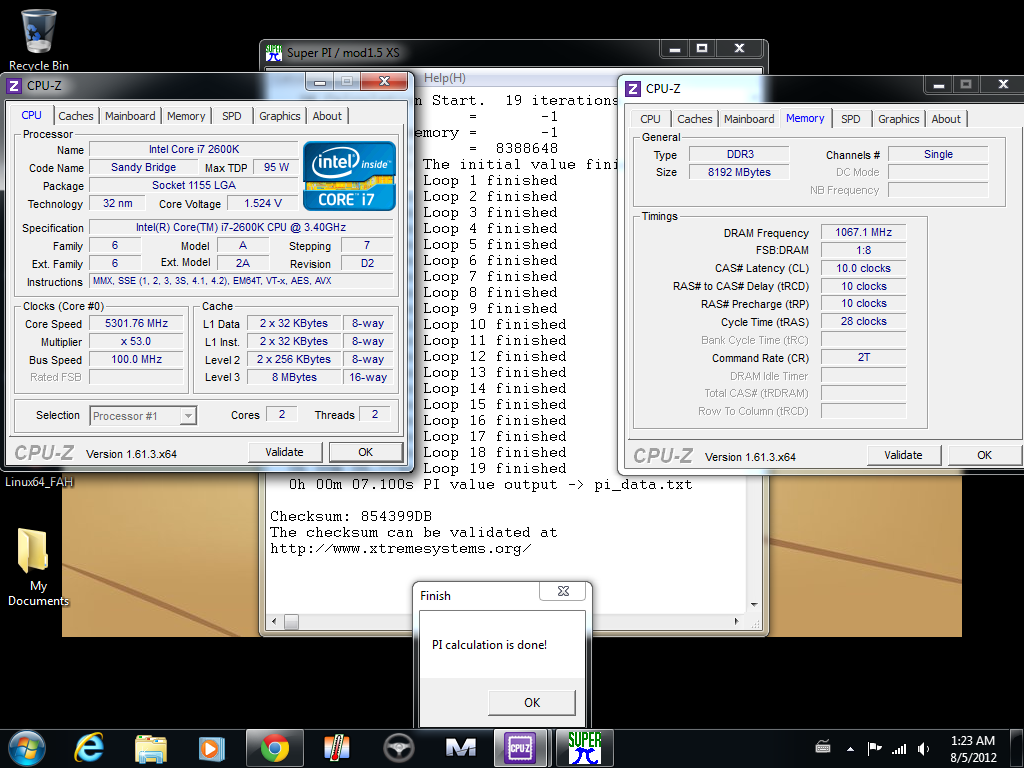The image size is (1024, 768).
Task: Switch to Caches tab in left CPU-Z
Action: pos(76,116)
